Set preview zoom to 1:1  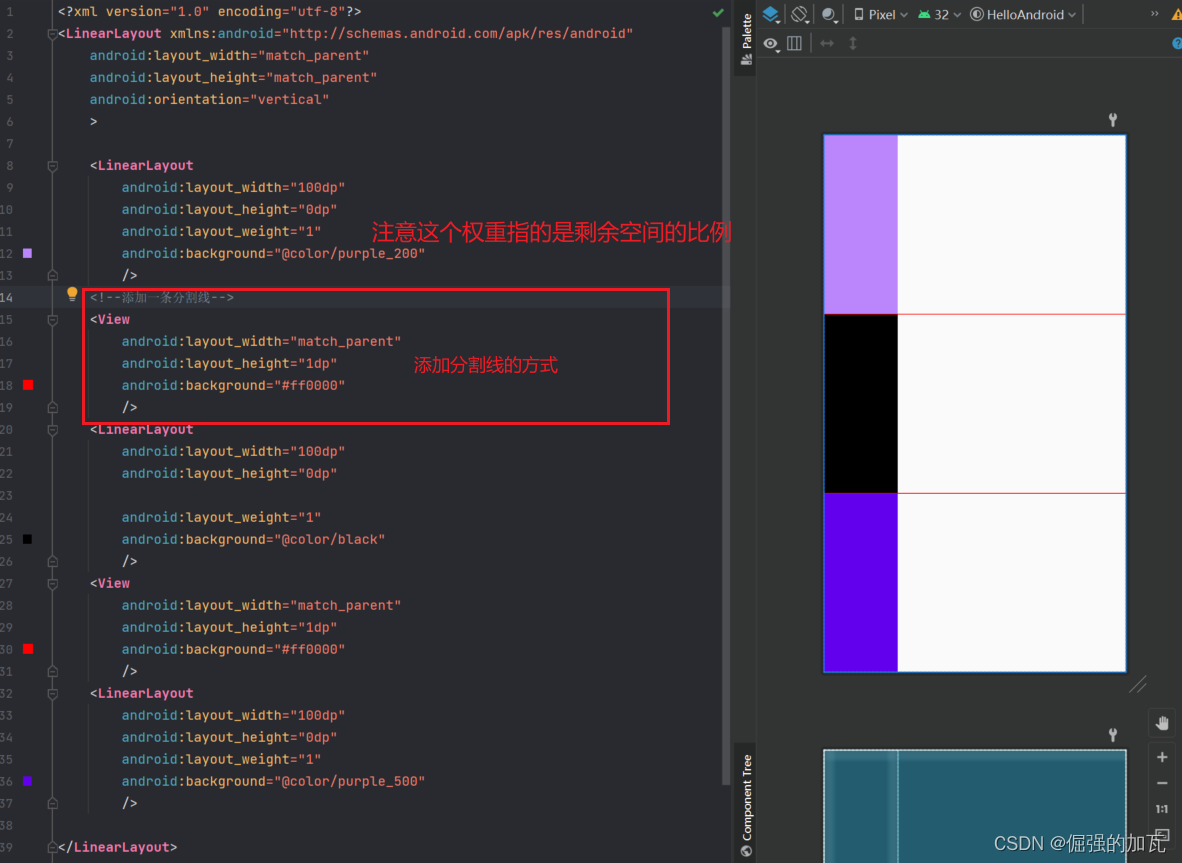pyautogui.click(x=1162, y=809)
